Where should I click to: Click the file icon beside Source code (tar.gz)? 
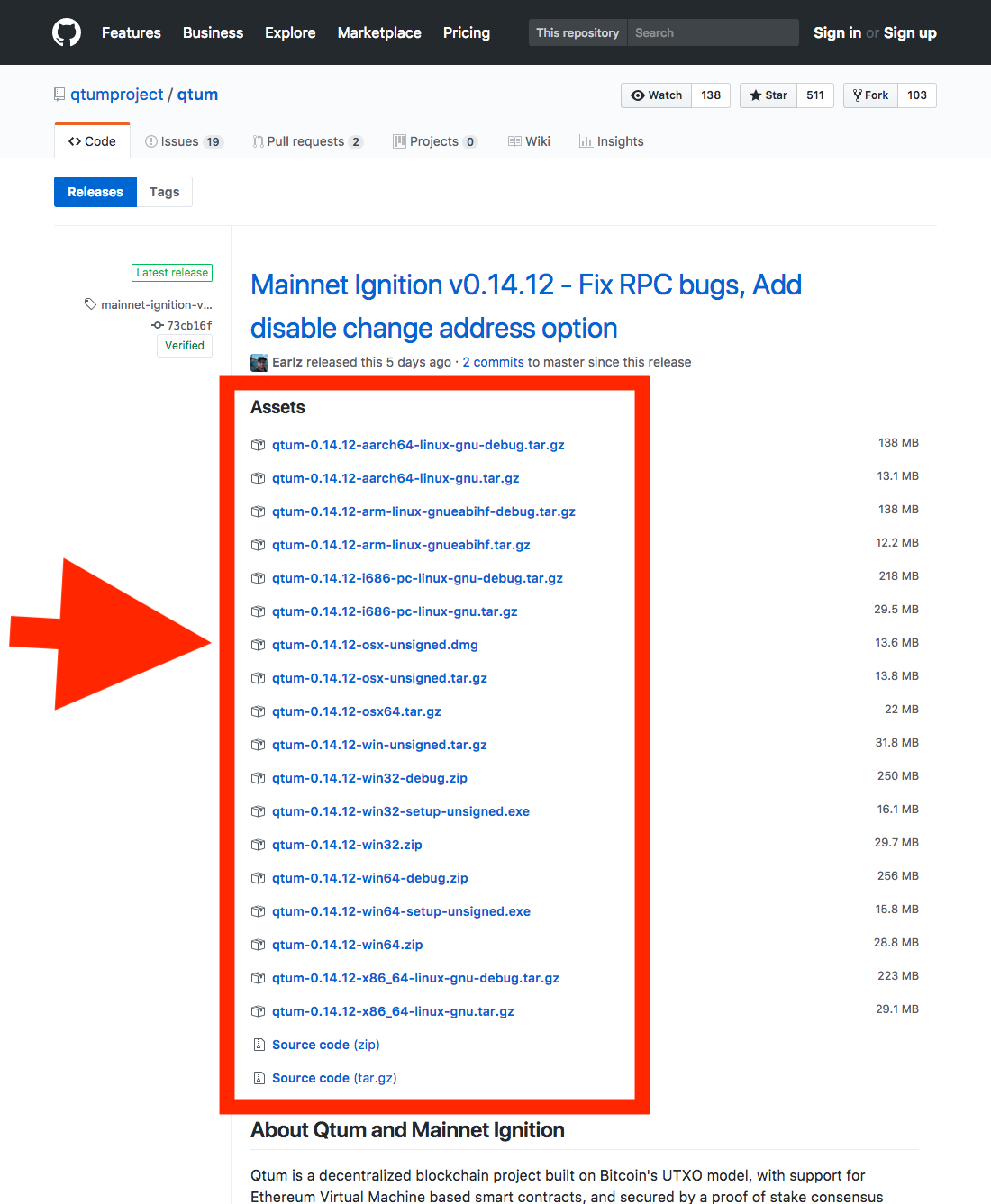259,1078
